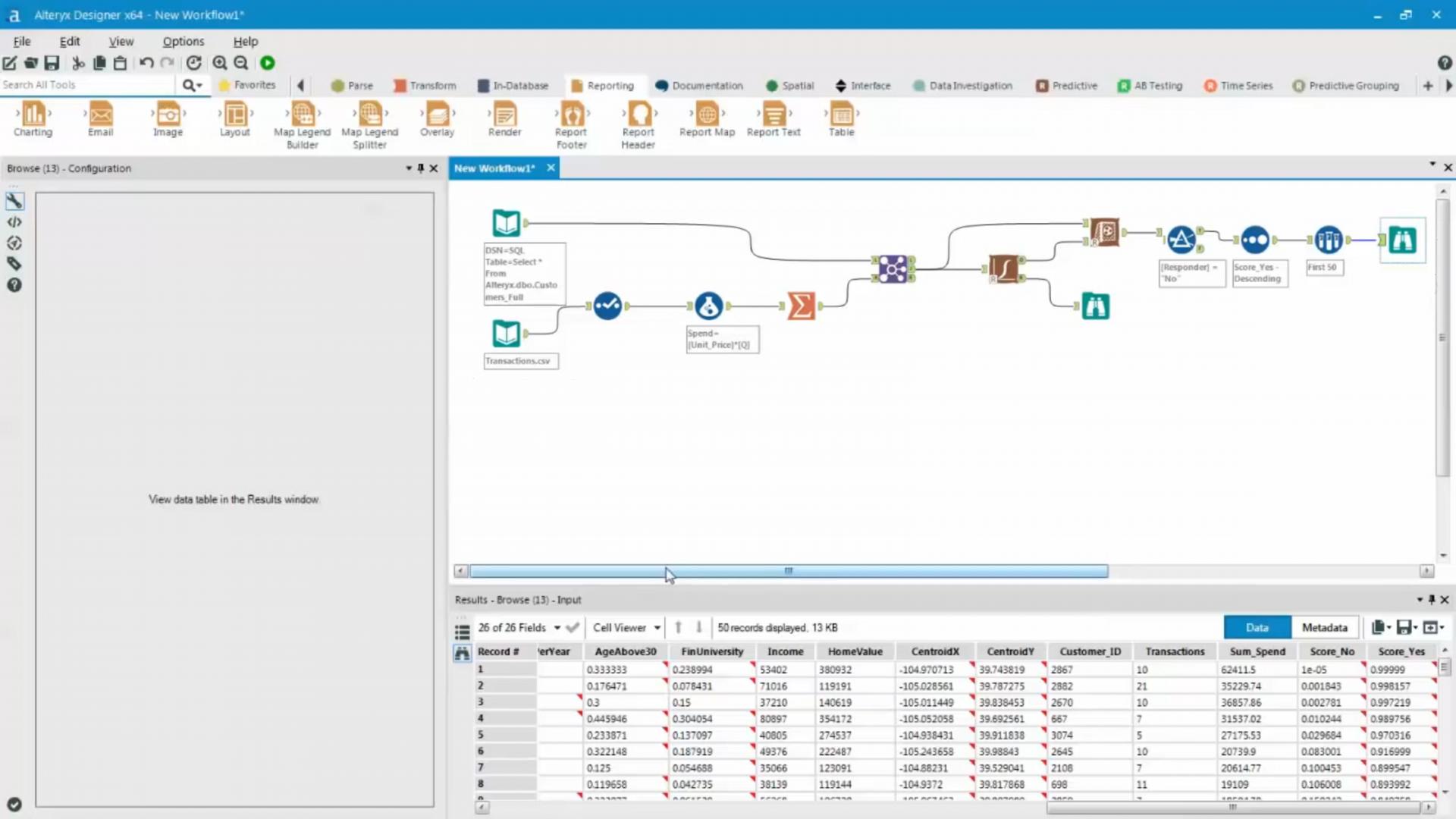Click the Input Data node for Transactions.csv
Image resolution: width=1456 pixels, height=819 pixels.
(506, 333)
